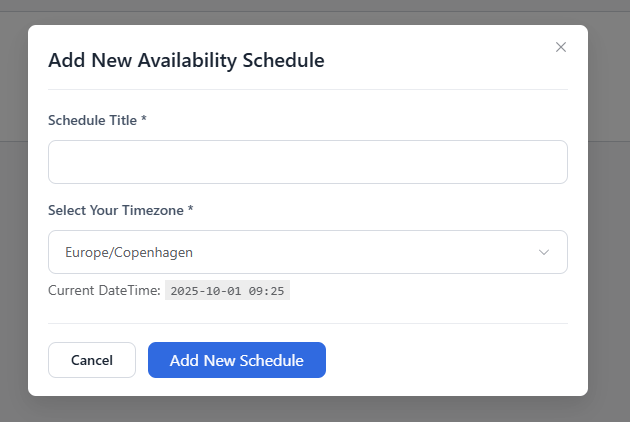Viewport: 630px width, 422px height.
Task: Focus the Schedule Title input field
Action: 307,162
